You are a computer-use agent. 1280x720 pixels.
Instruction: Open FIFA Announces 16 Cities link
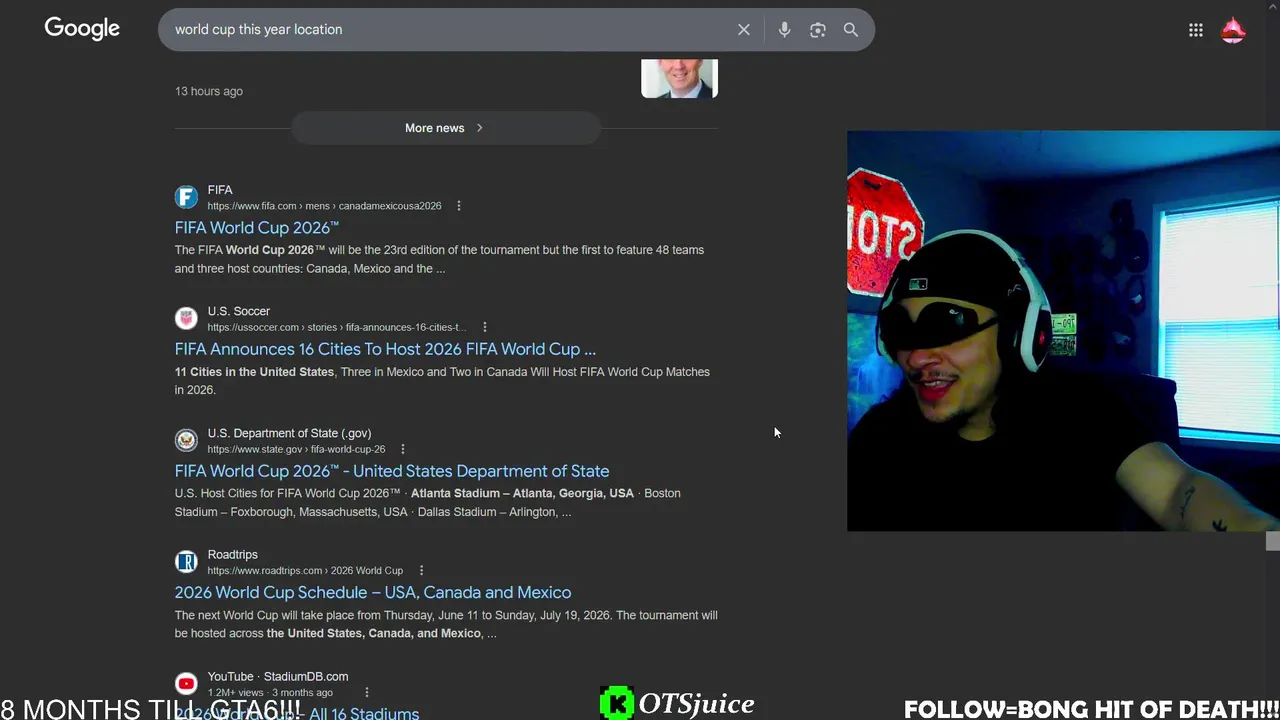[385, 349]
